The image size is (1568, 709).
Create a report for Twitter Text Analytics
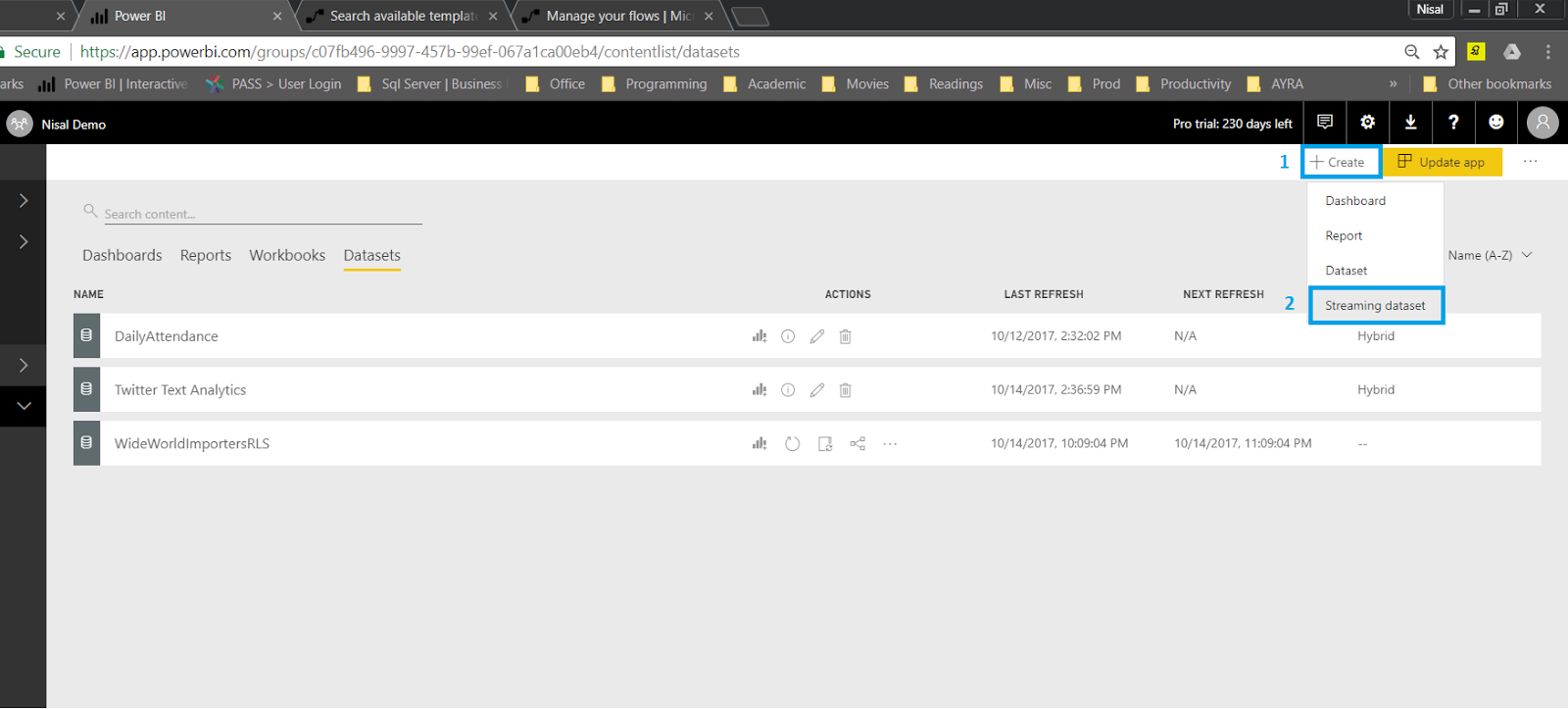pyautogui.click(x=759, y=390)
